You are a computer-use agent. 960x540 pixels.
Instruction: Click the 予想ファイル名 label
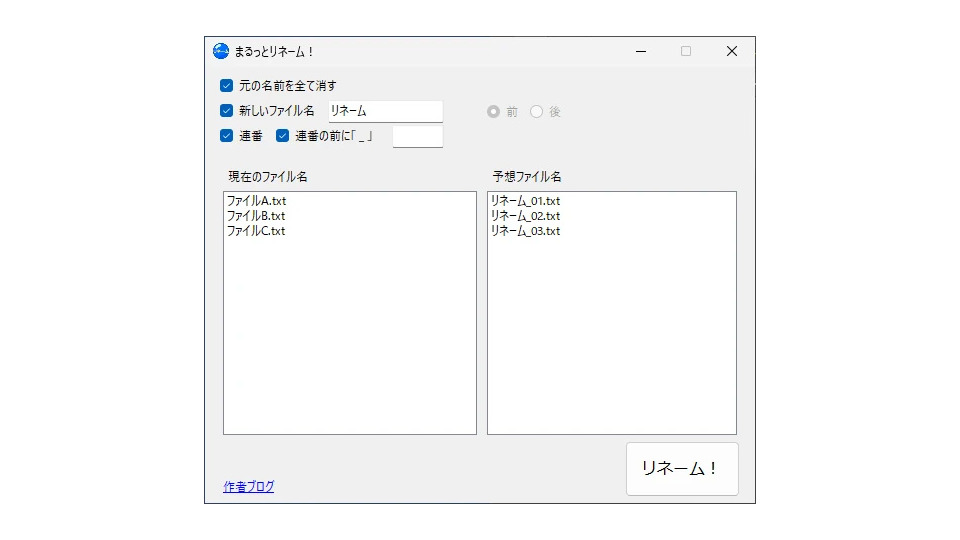click(x=527, y=177)
